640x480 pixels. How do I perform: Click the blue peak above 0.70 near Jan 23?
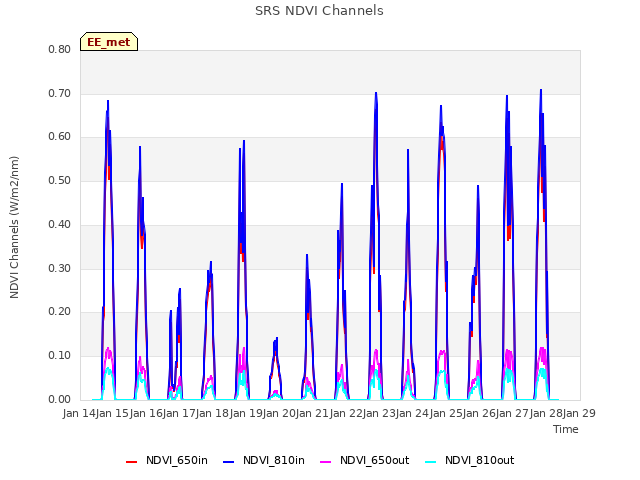[376, 93]
